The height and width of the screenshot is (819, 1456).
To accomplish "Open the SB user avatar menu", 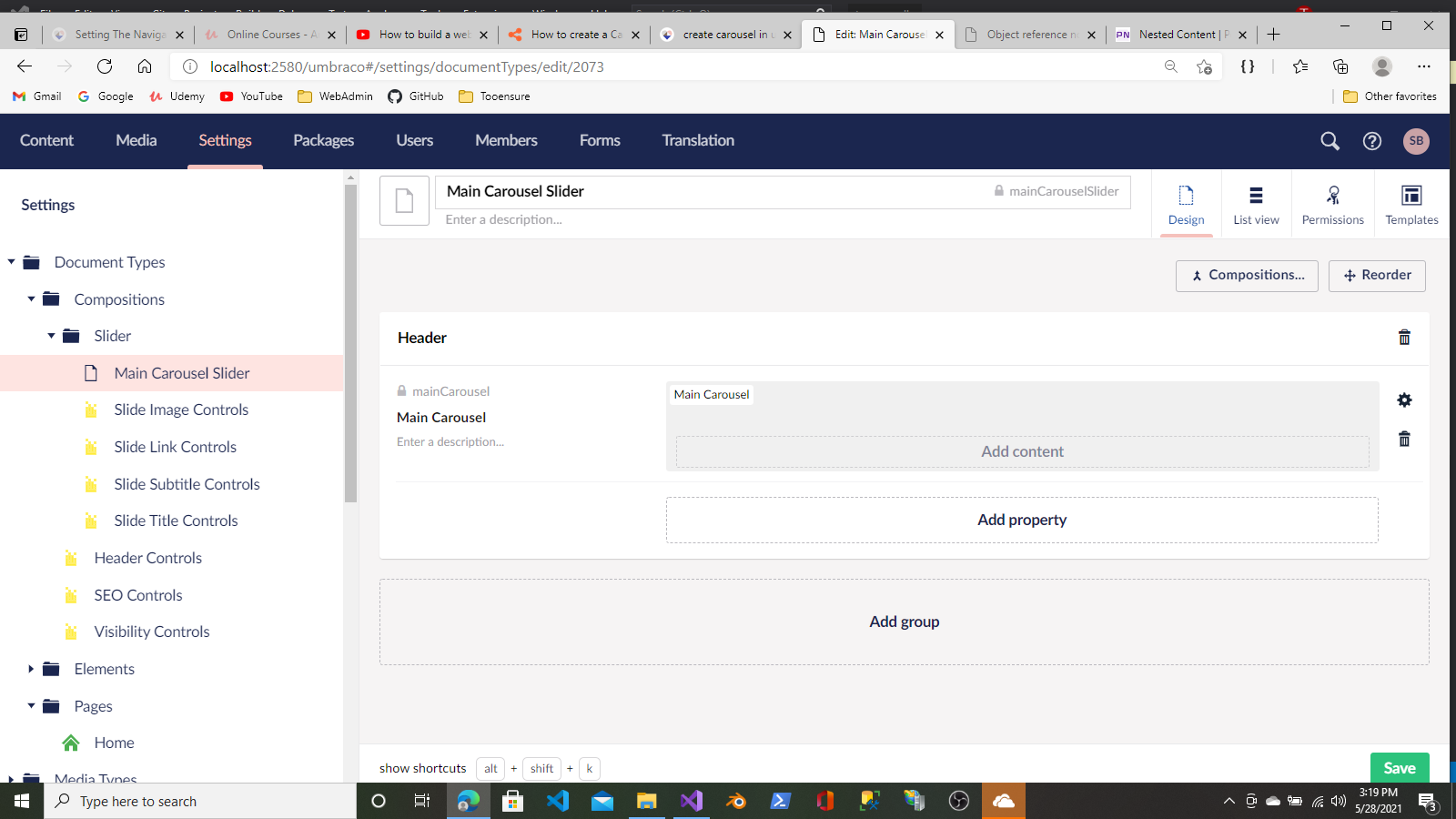I will pos(1415,141).
